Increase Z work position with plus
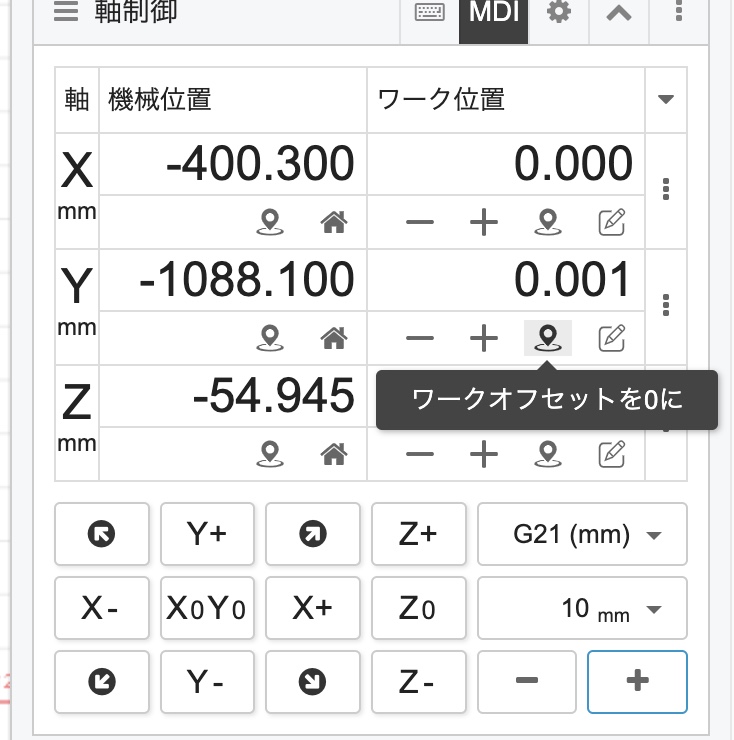The height and width of the screenshot is (740, 734). (484, 454)
